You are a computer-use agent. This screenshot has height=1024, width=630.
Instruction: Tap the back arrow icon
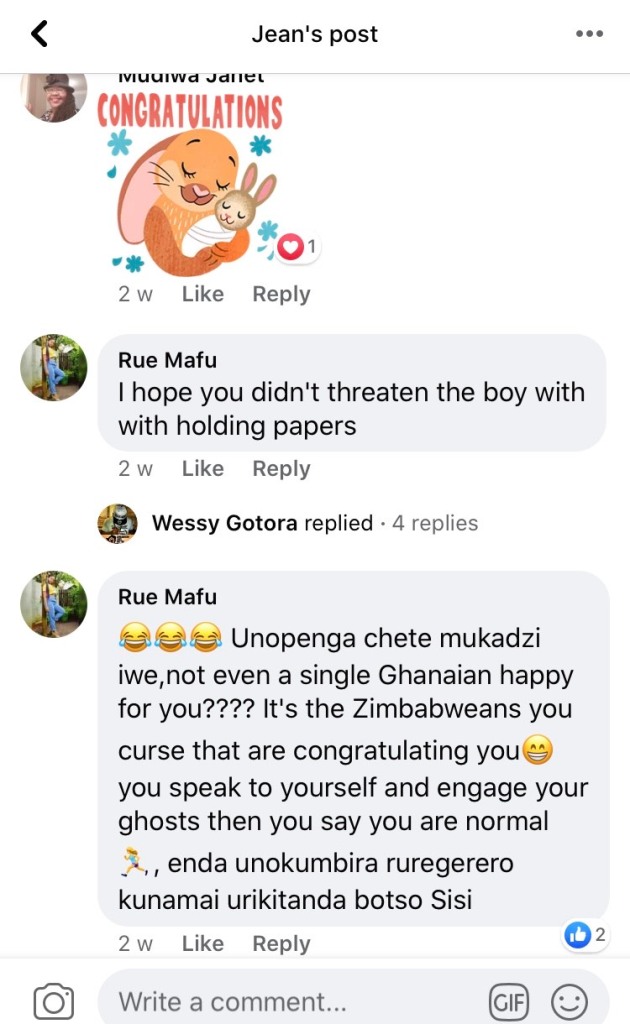(x=39, y=34)
